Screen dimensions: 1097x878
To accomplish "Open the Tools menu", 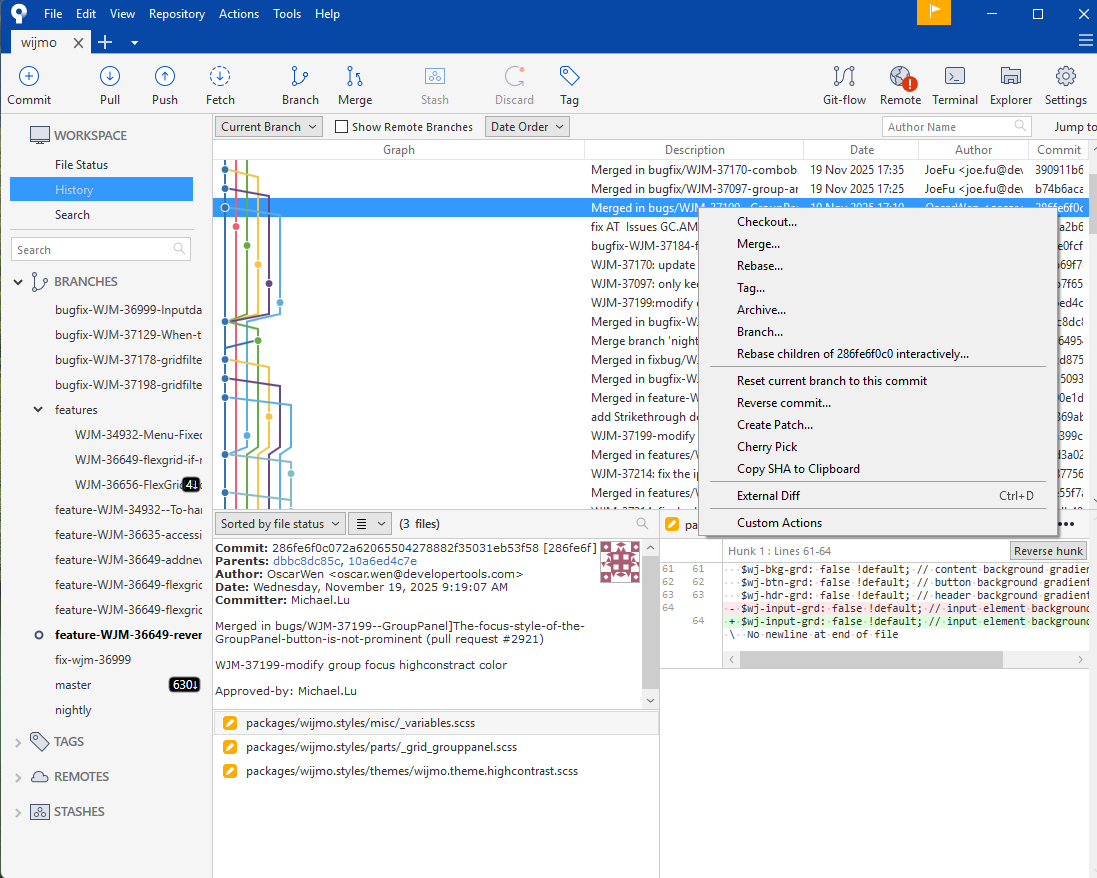I will tap(287, 14).
